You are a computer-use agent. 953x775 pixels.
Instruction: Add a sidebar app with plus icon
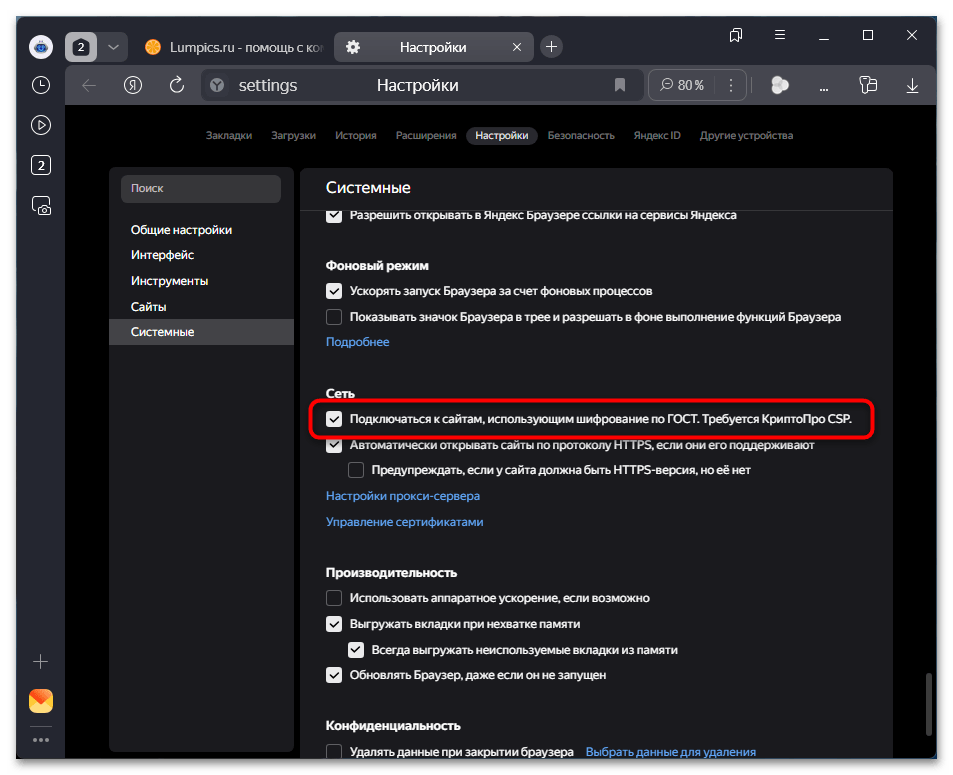tap(41, 661)
